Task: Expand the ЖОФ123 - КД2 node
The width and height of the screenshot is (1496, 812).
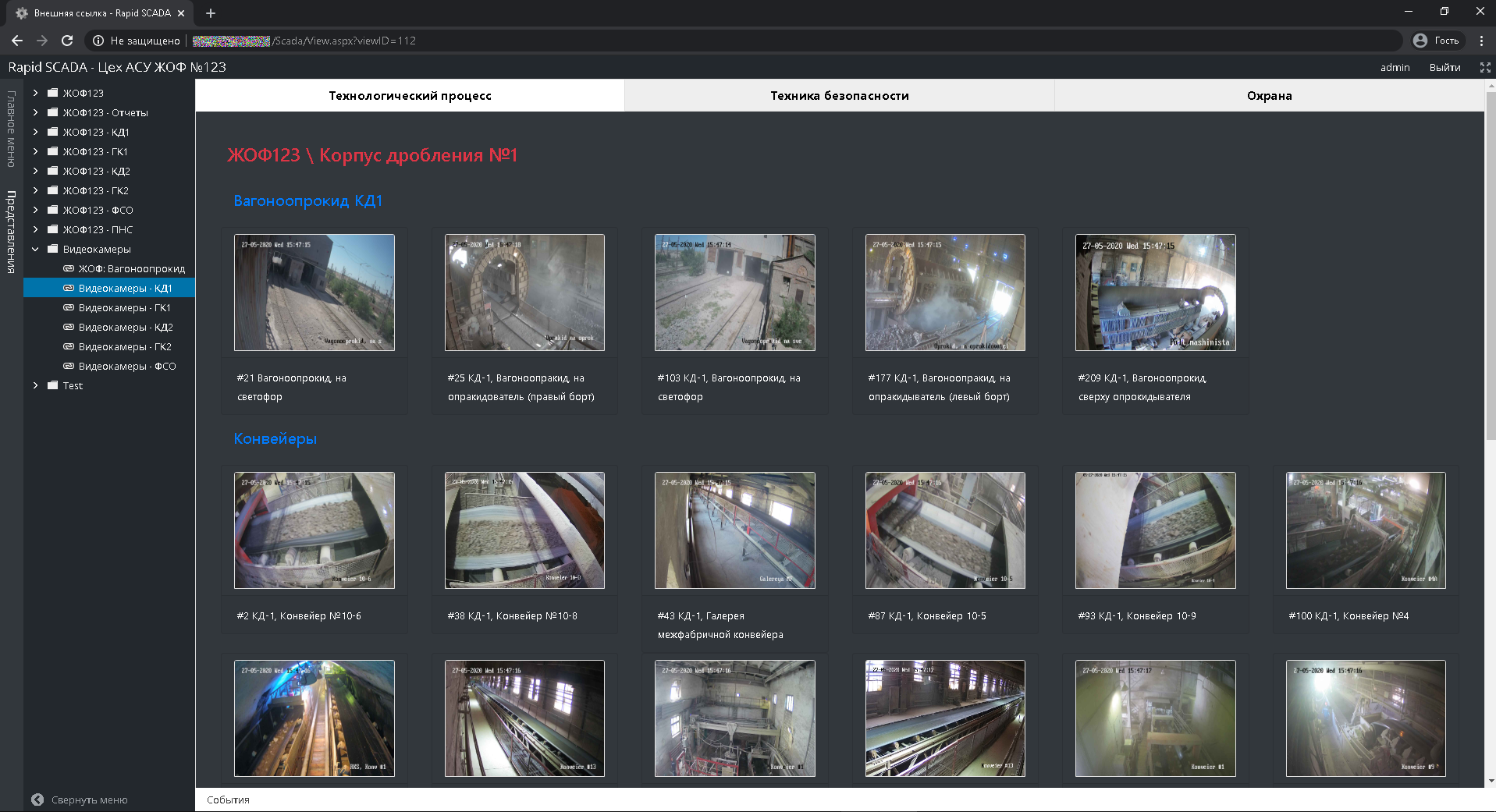Action: tap(35, 171)
